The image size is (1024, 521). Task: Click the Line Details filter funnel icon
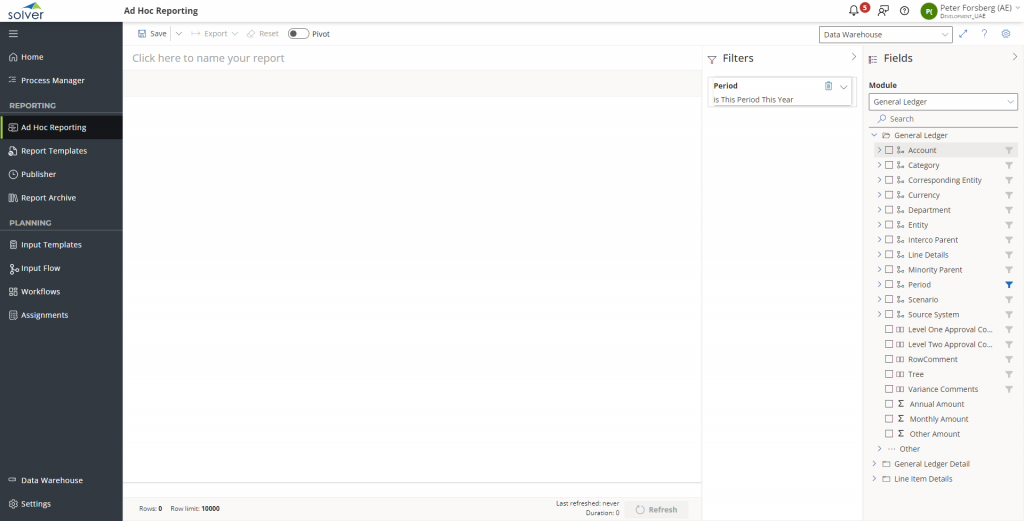[1009, 255]
